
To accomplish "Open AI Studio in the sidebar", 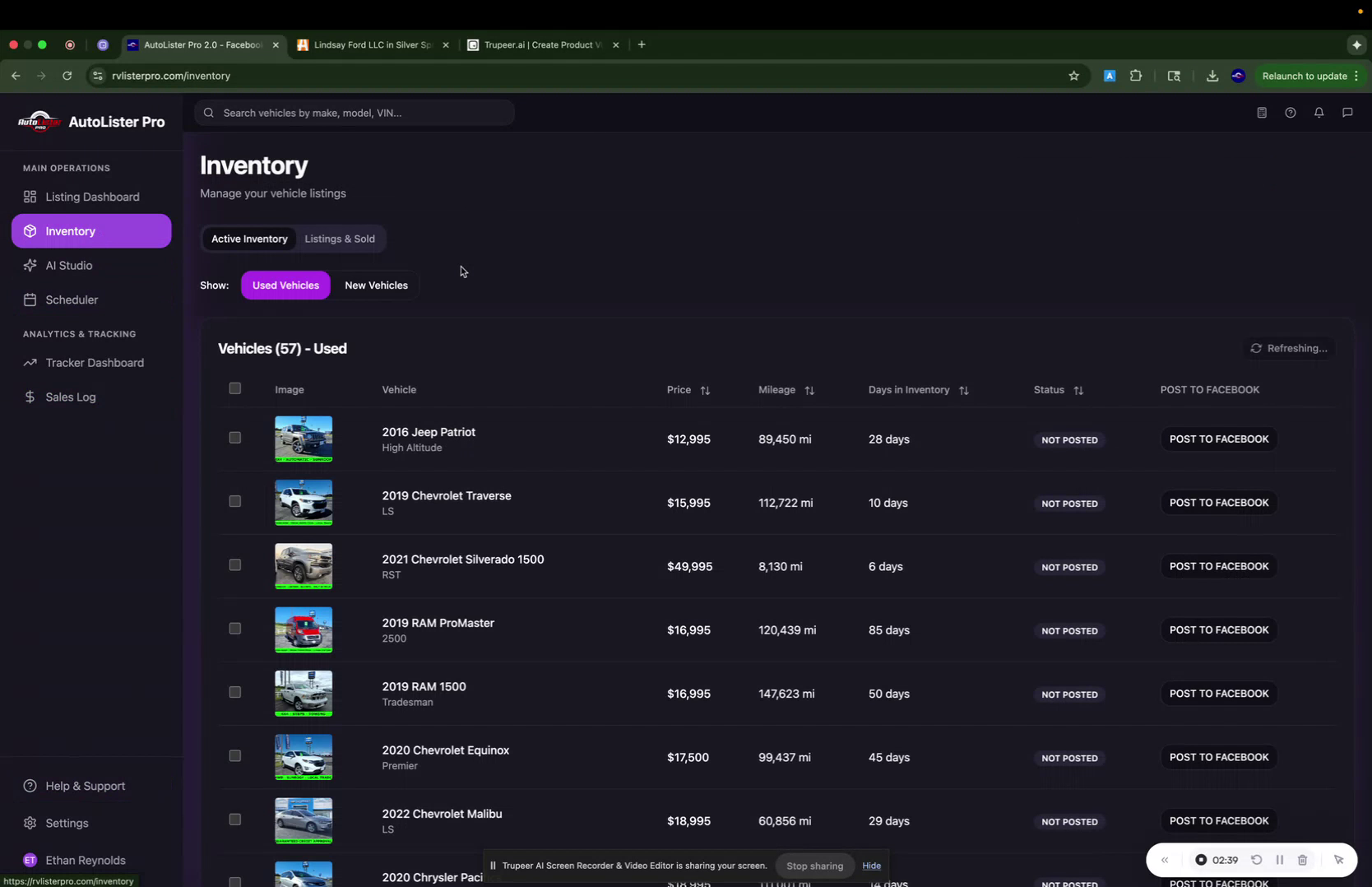I will (x=67, y=265).
